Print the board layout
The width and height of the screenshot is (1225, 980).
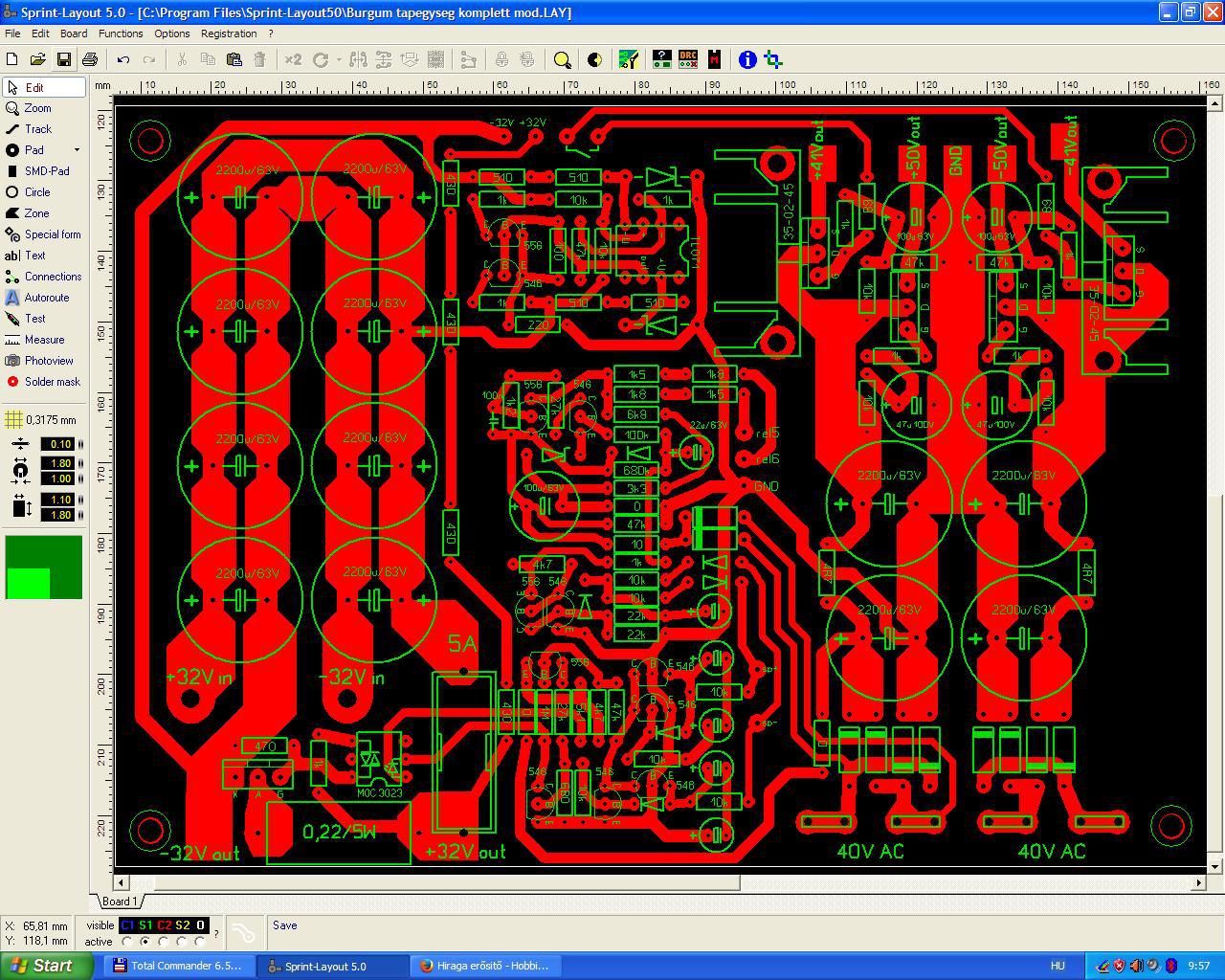(x=90, y=59)
